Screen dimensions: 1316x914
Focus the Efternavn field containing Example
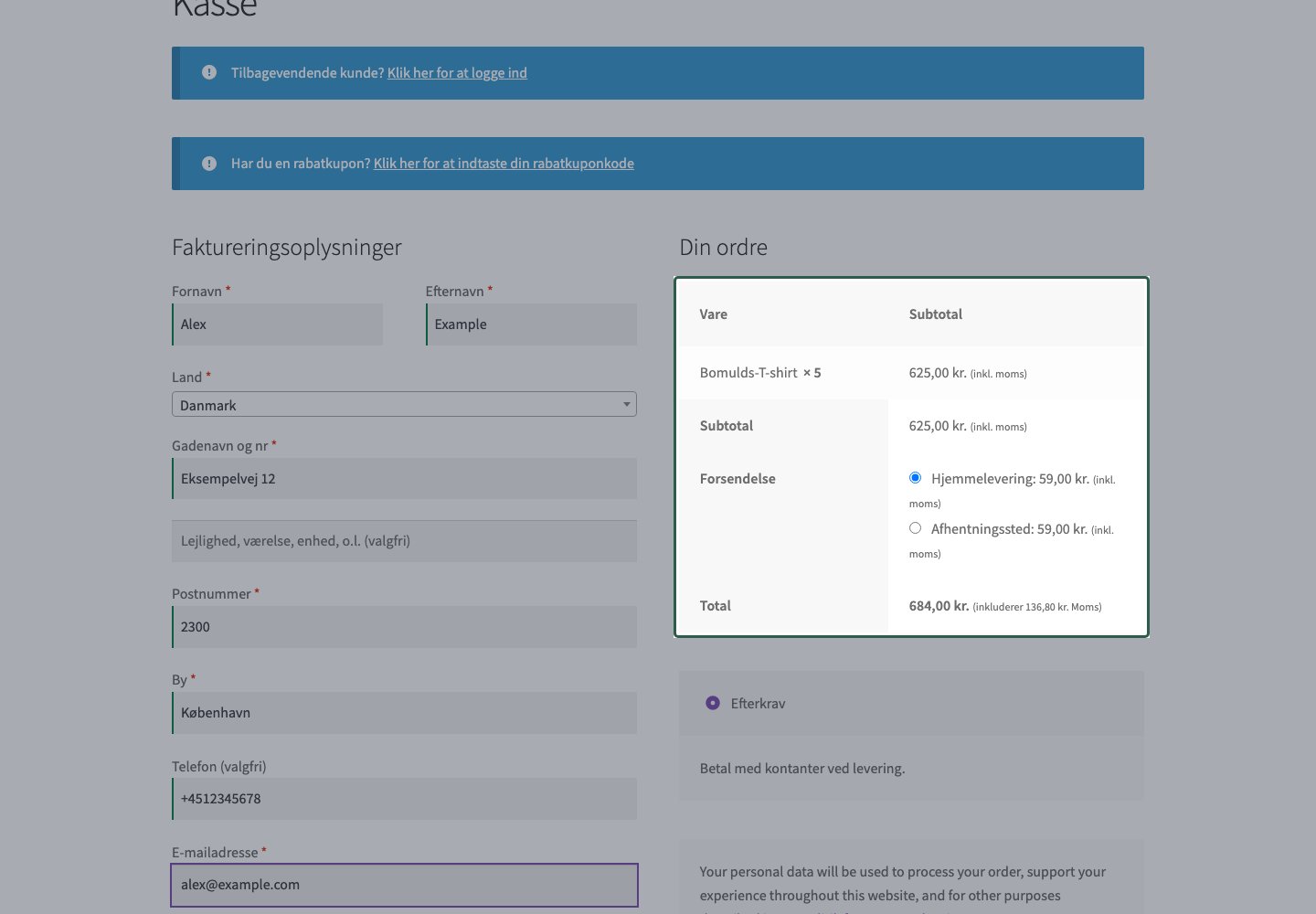click(x=531, y=324)
